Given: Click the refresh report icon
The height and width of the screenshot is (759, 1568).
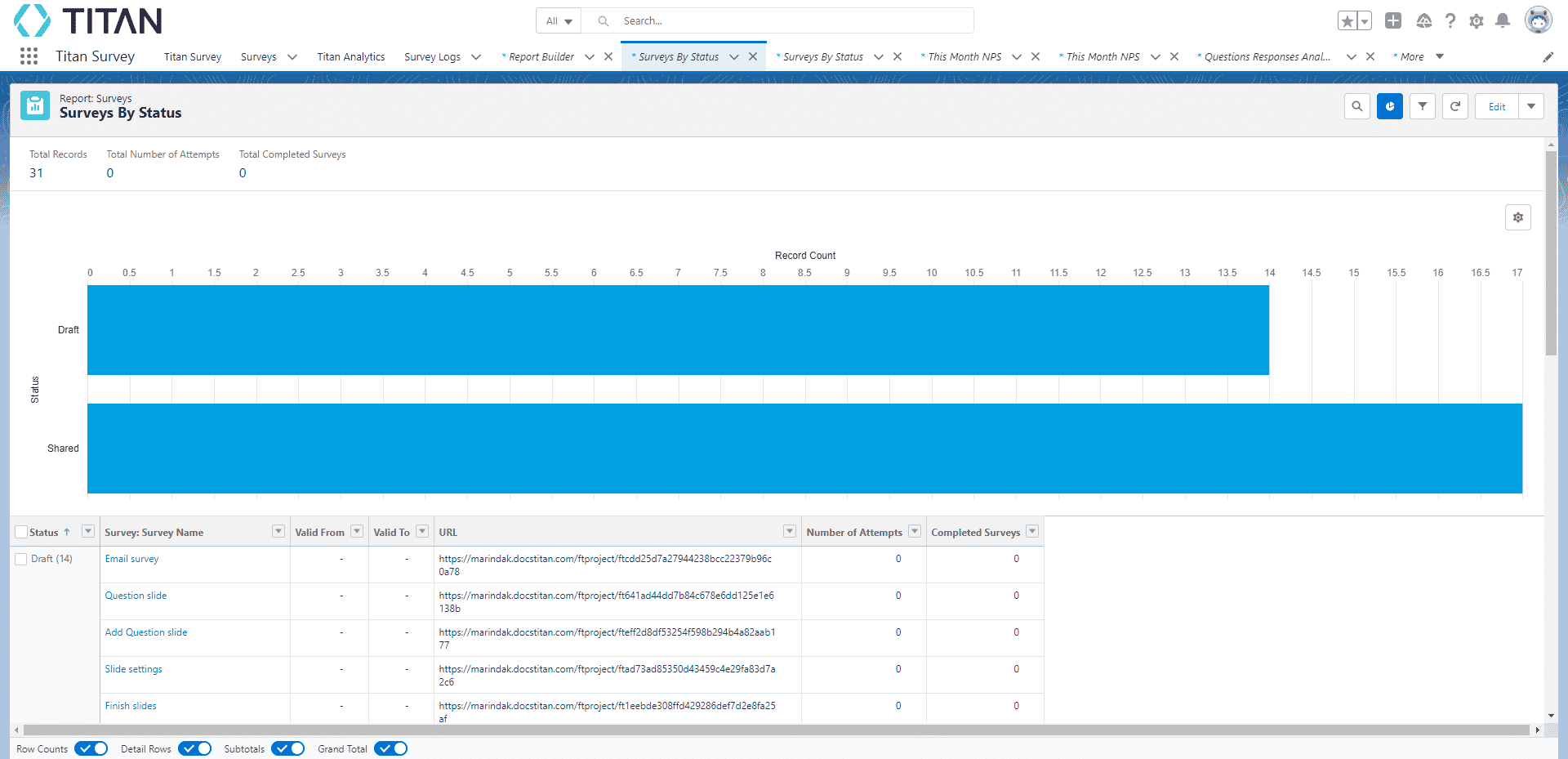Looking at the screenshot, I should [x=1454, y=106].
